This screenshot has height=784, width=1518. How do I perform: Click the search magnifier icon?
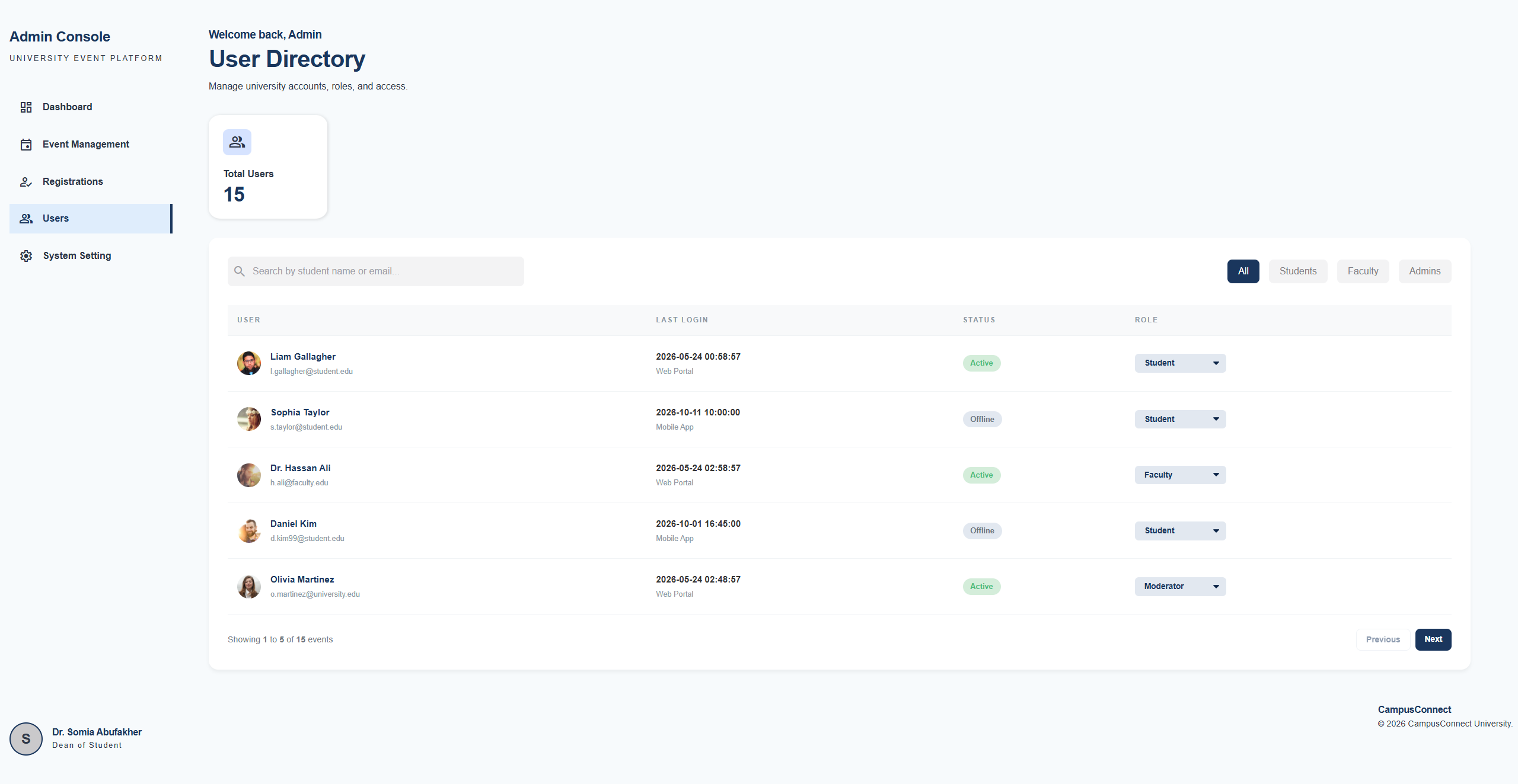[240, 271]
